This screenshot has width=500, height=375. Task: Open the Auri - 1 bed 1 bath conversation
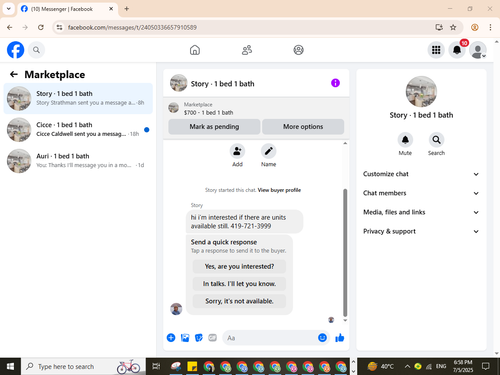(x=78, y=161)
